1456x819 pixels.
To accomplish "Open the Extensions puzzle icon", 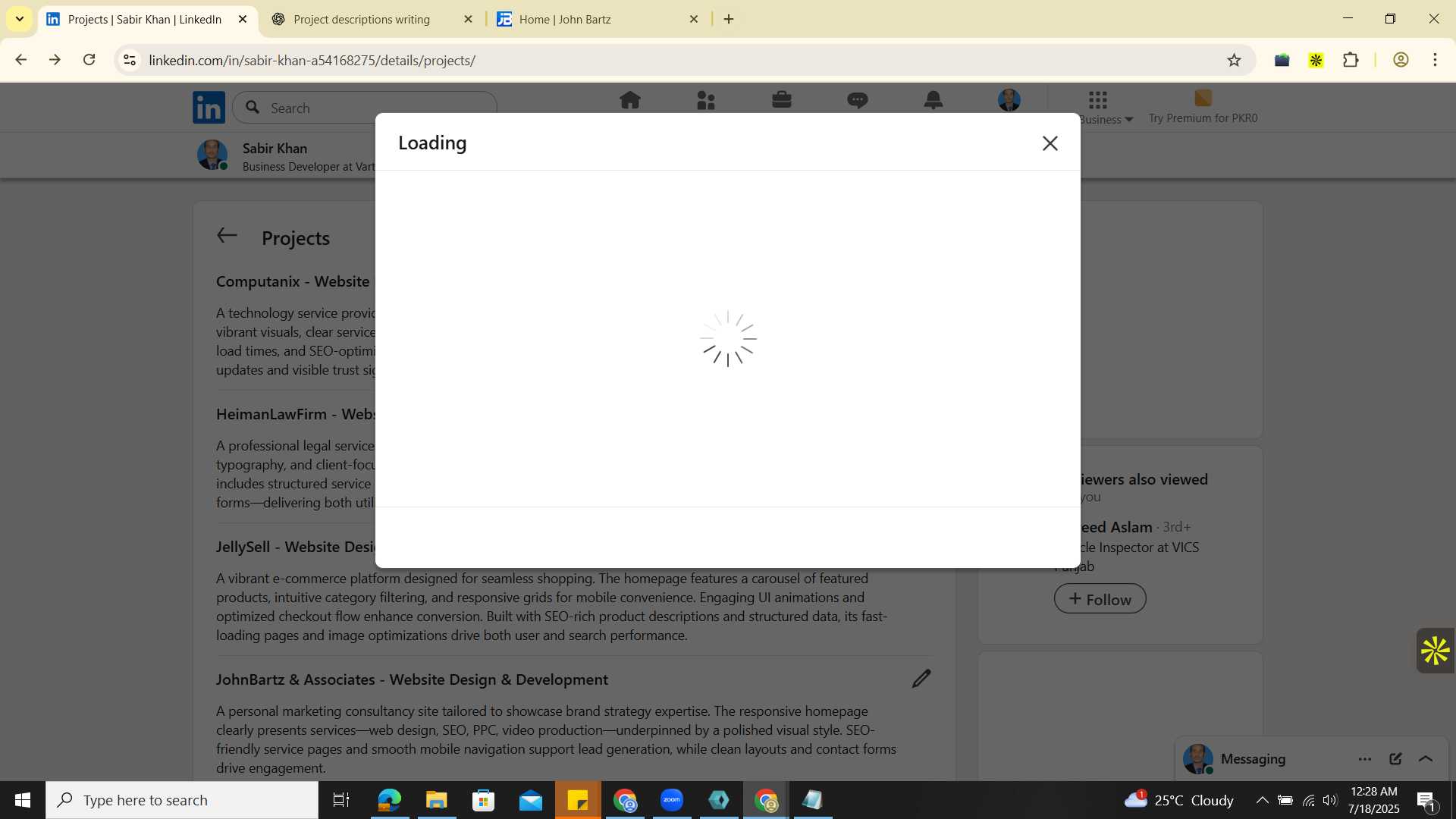I will tap(1351, 60).
